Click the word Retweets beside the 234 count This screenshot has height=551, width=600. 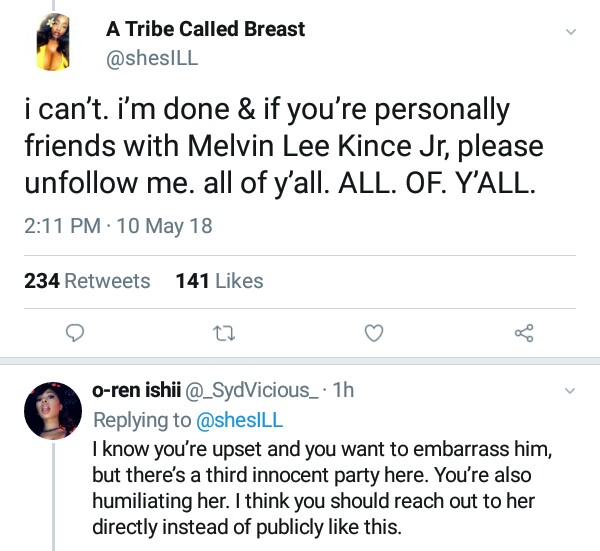point(107,281)
